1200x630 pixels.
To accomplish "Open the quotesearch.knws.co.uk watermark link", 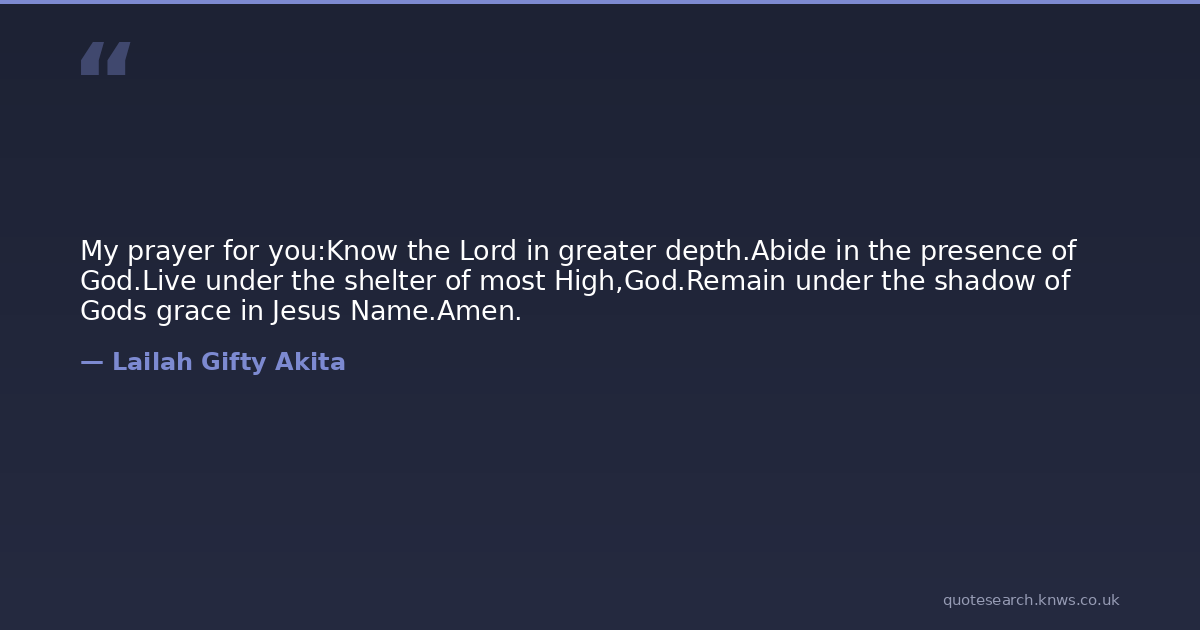I will (x=1030, y=600).
